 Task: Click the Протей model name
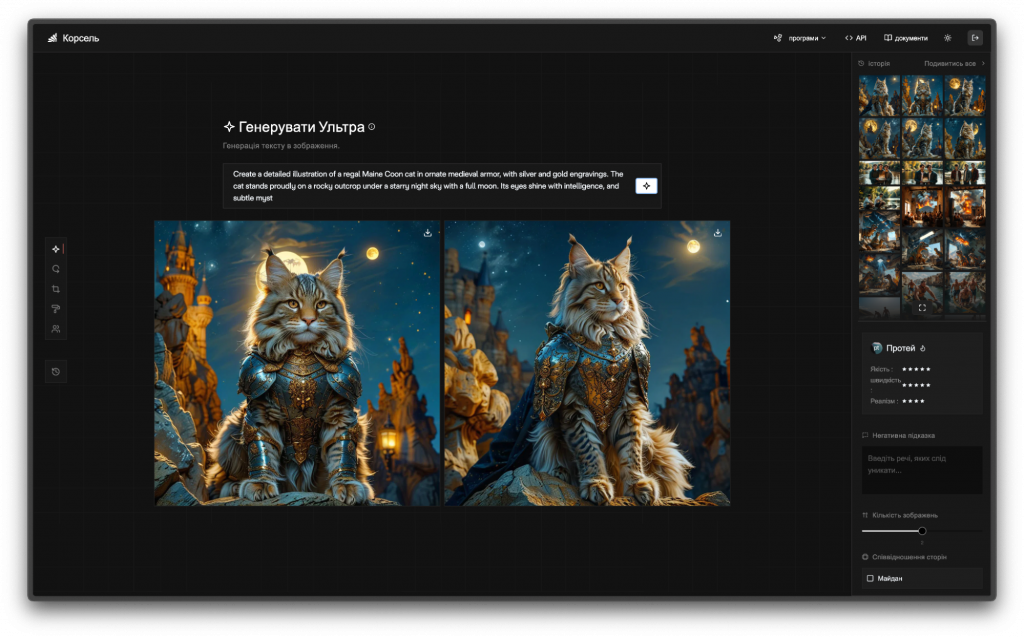pyautogui.click(x=901, y=348)
